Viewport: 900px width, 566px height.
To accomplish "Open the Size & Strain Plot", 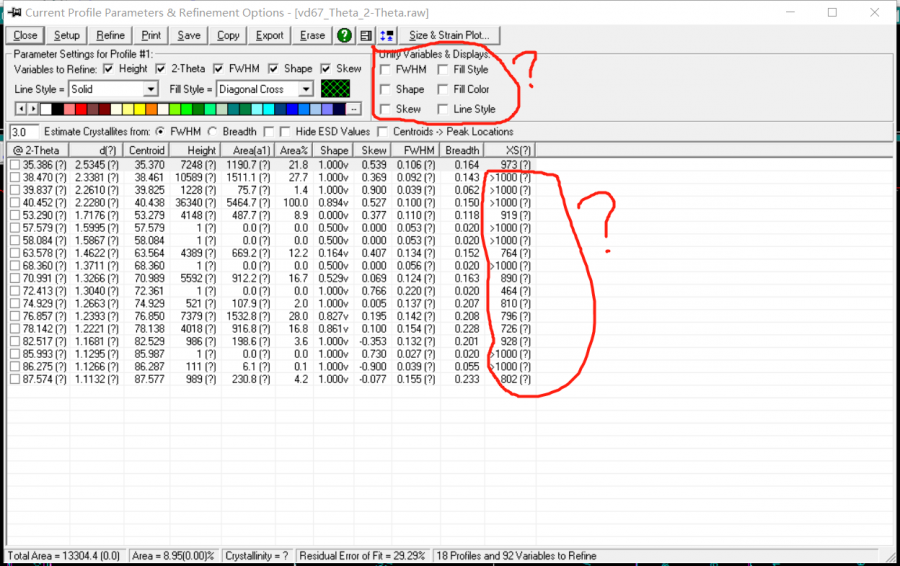I will coord(449,35).
